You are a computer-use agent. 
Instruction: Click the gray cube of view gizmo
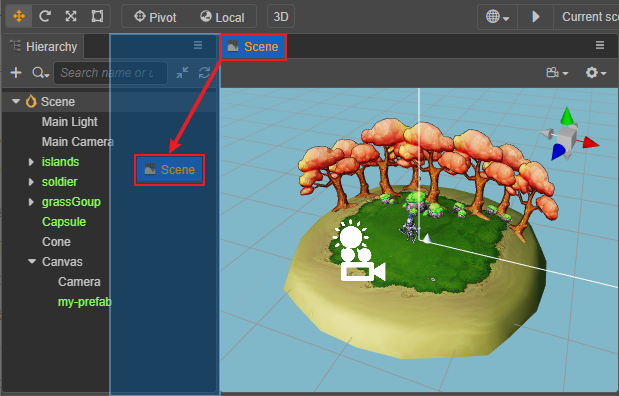click(x=567, y=138)
